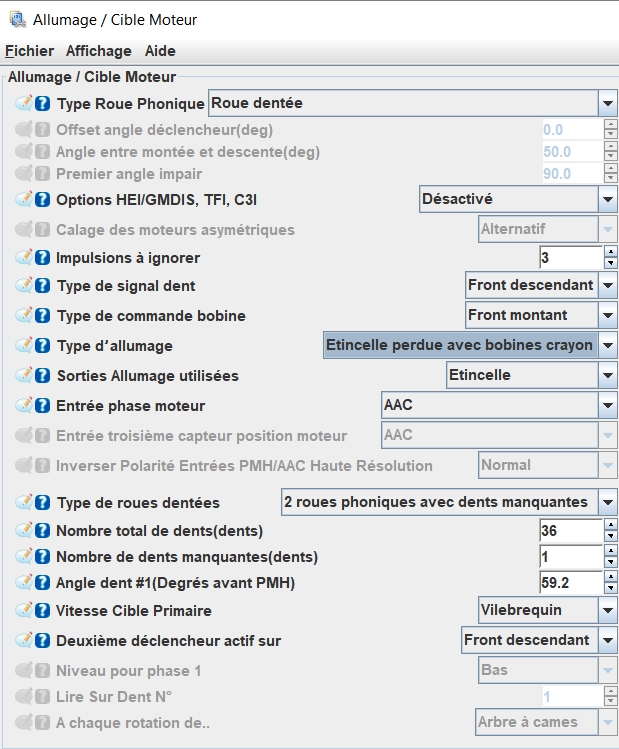Open the Aide menu
Image resolution: width=619 pixels, height=749 pixels.
(x=160, y=51)
